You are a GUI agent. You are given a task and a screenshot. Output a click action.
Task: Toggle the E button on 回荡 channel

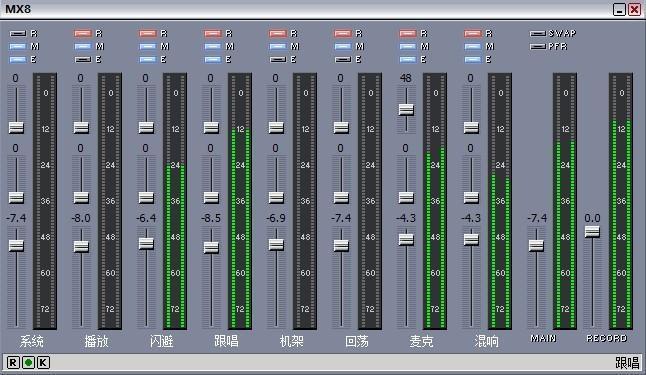point(343,60)
